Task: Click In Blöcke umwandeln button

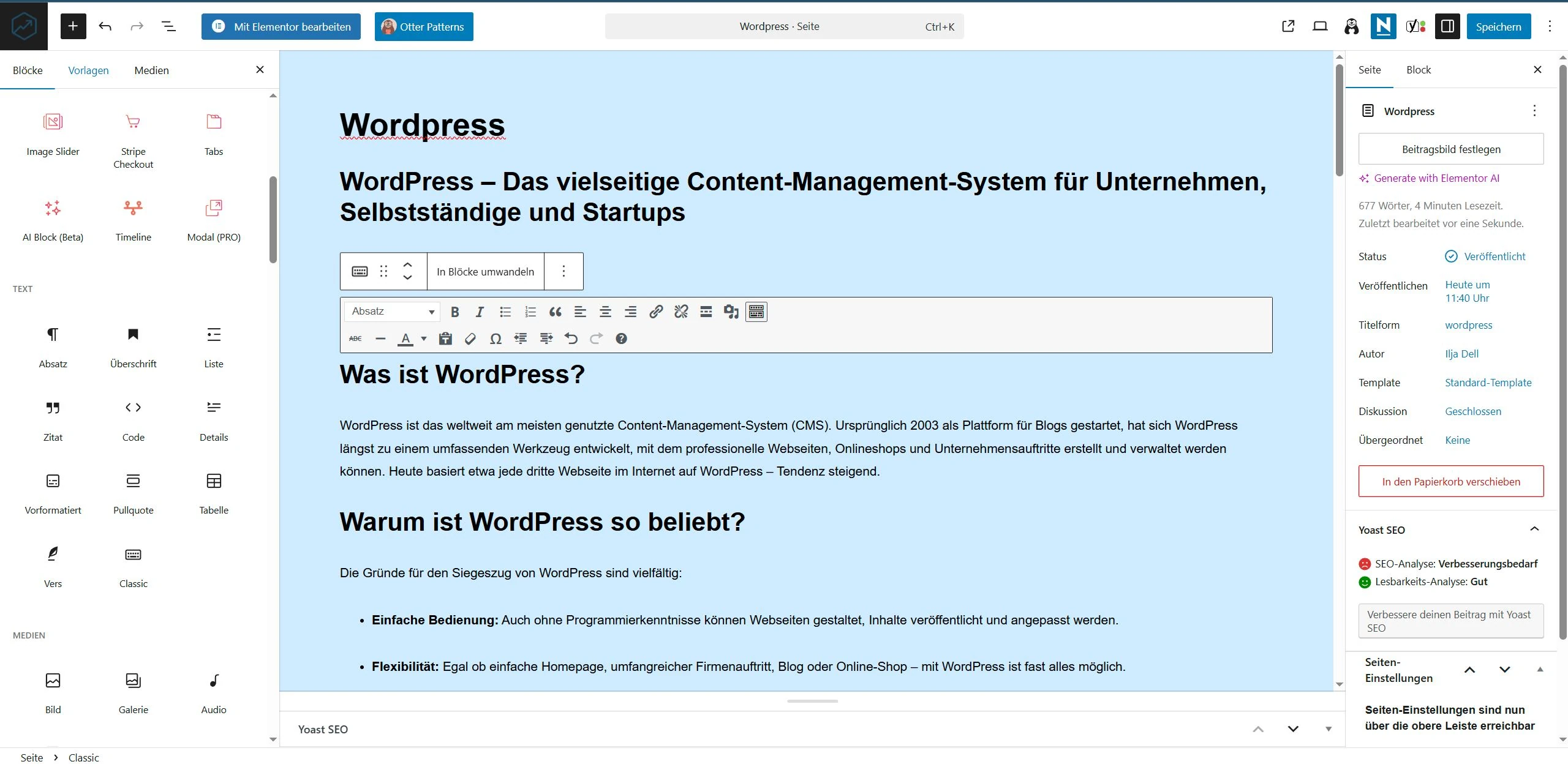Action: click(x=485, y=271)
